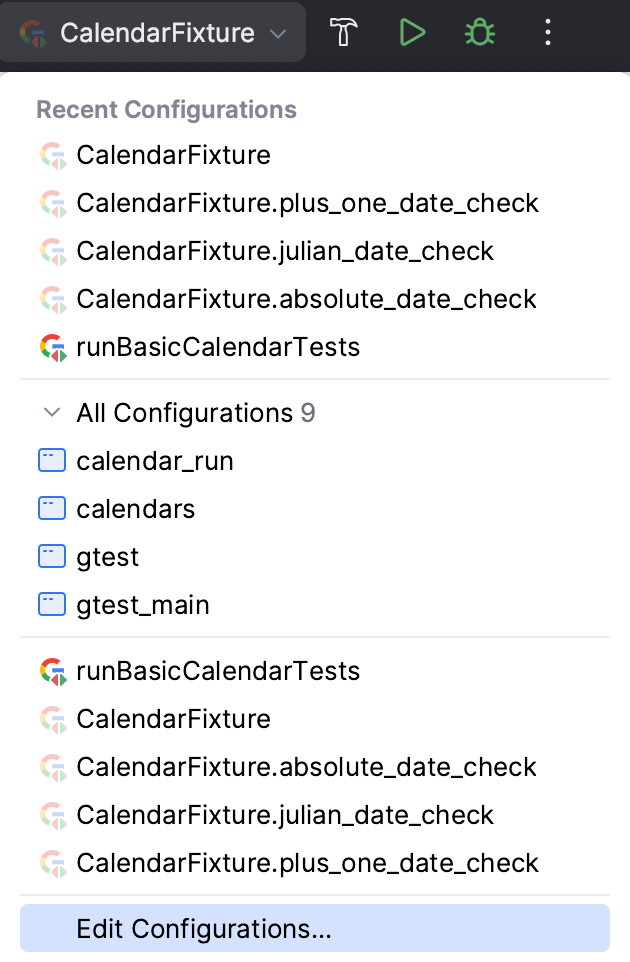
Task: Pick the calendars CMake target
Action: pos(135,508)
